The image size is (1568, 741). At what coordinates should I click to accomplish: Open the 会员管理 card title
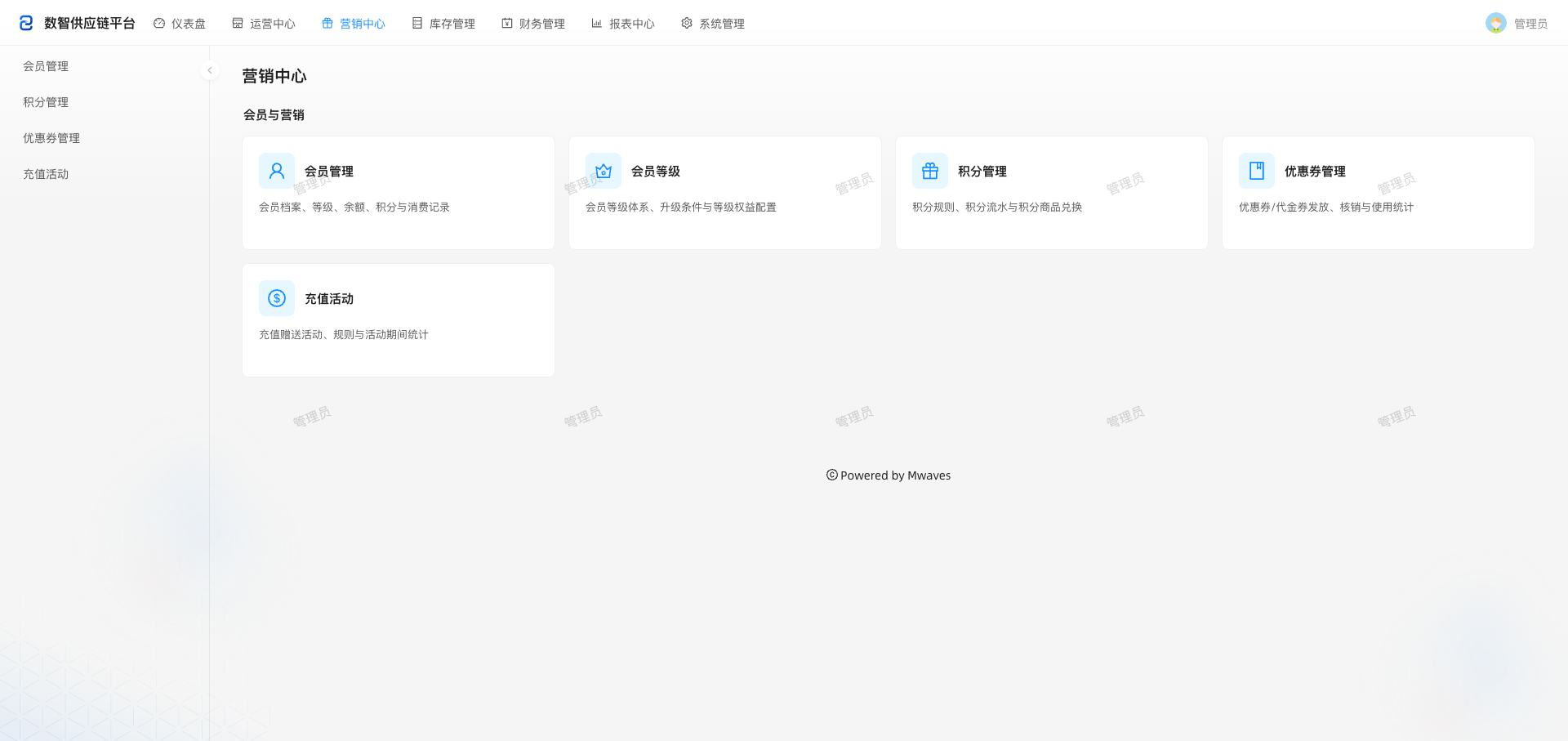[329, 171]
